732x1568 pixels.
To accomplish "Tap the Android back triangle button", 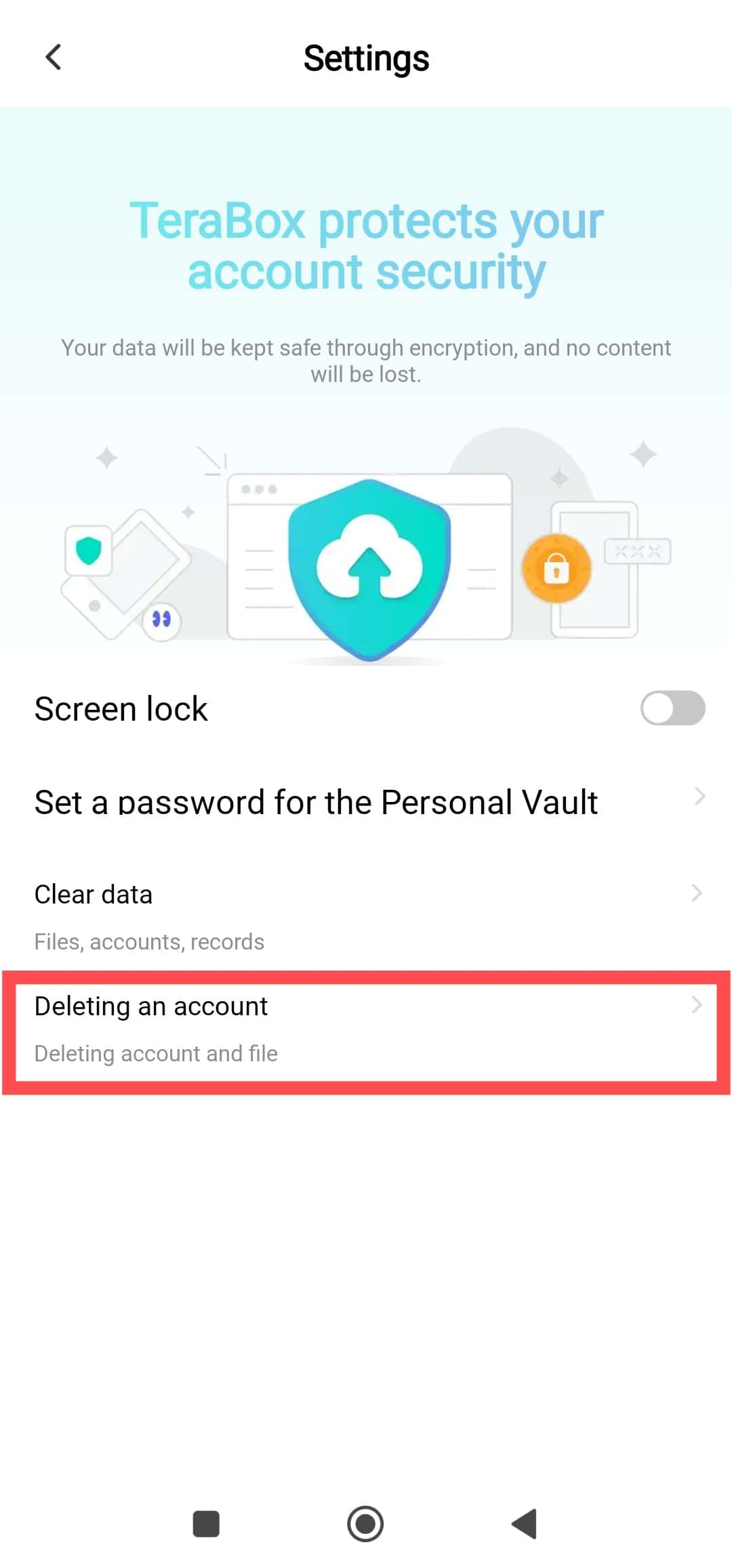I will coord(524,1524).
